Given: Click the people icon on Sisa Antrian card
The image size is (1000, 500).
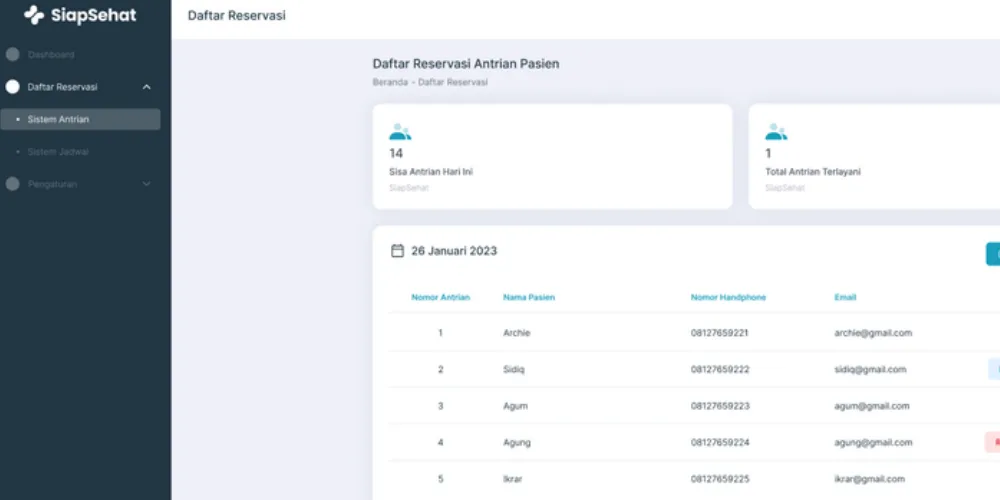Looking at the screenshot, I should (400, 132).
